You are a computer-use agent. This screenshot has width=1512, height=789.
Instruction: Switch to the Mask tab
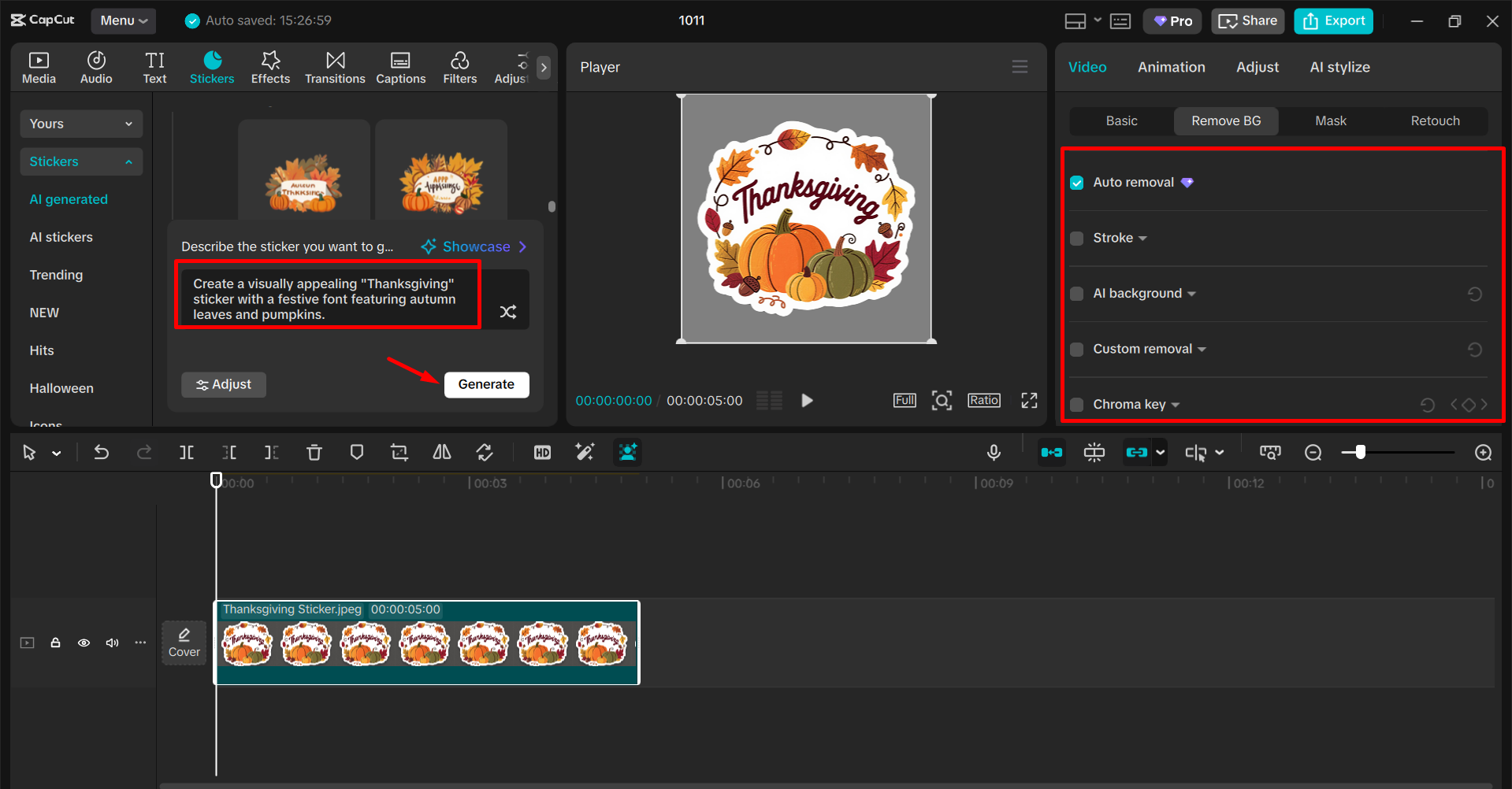(x=1330, y=120)
